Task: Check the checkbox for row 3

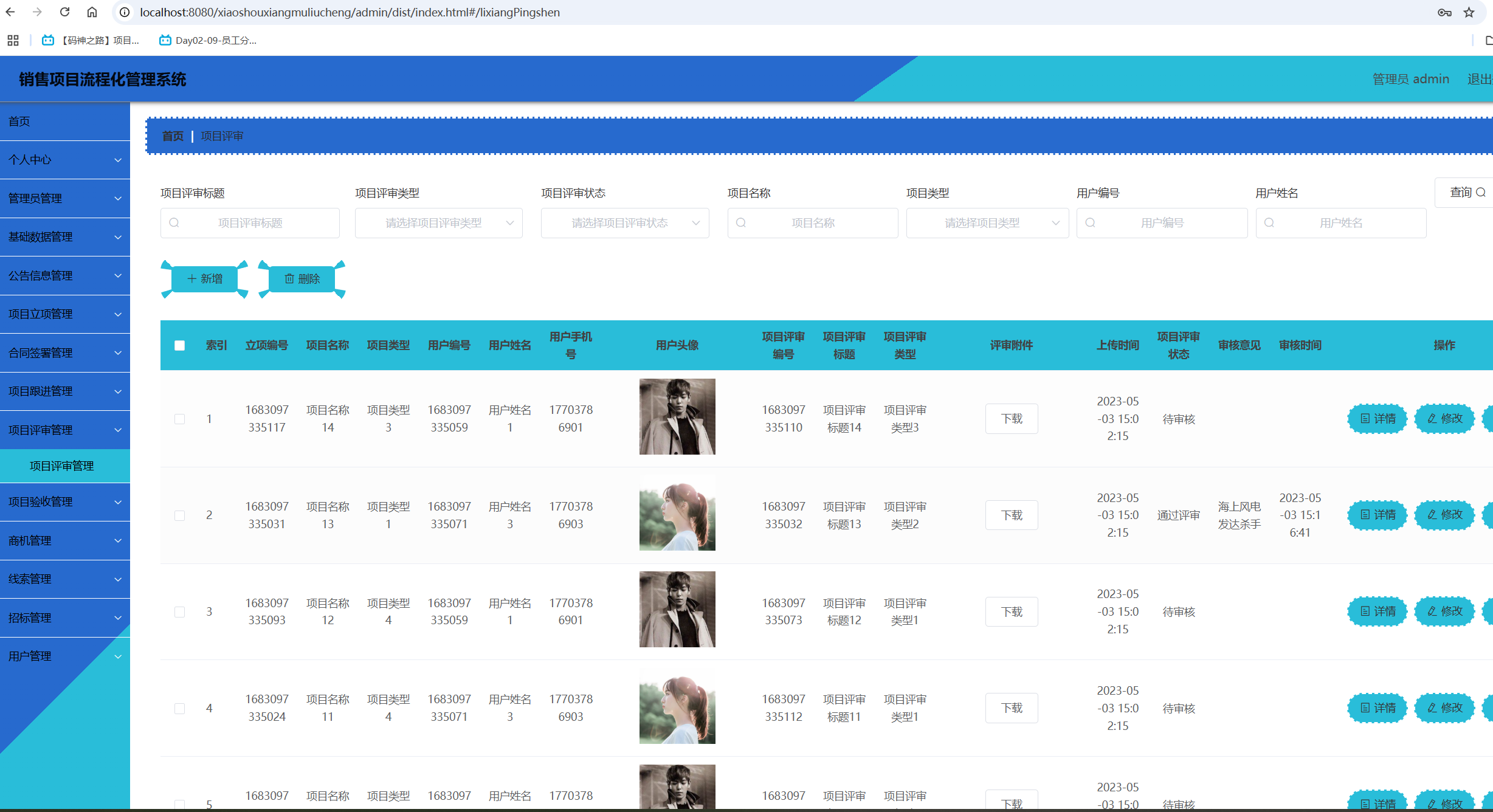Action: (179, 611)
